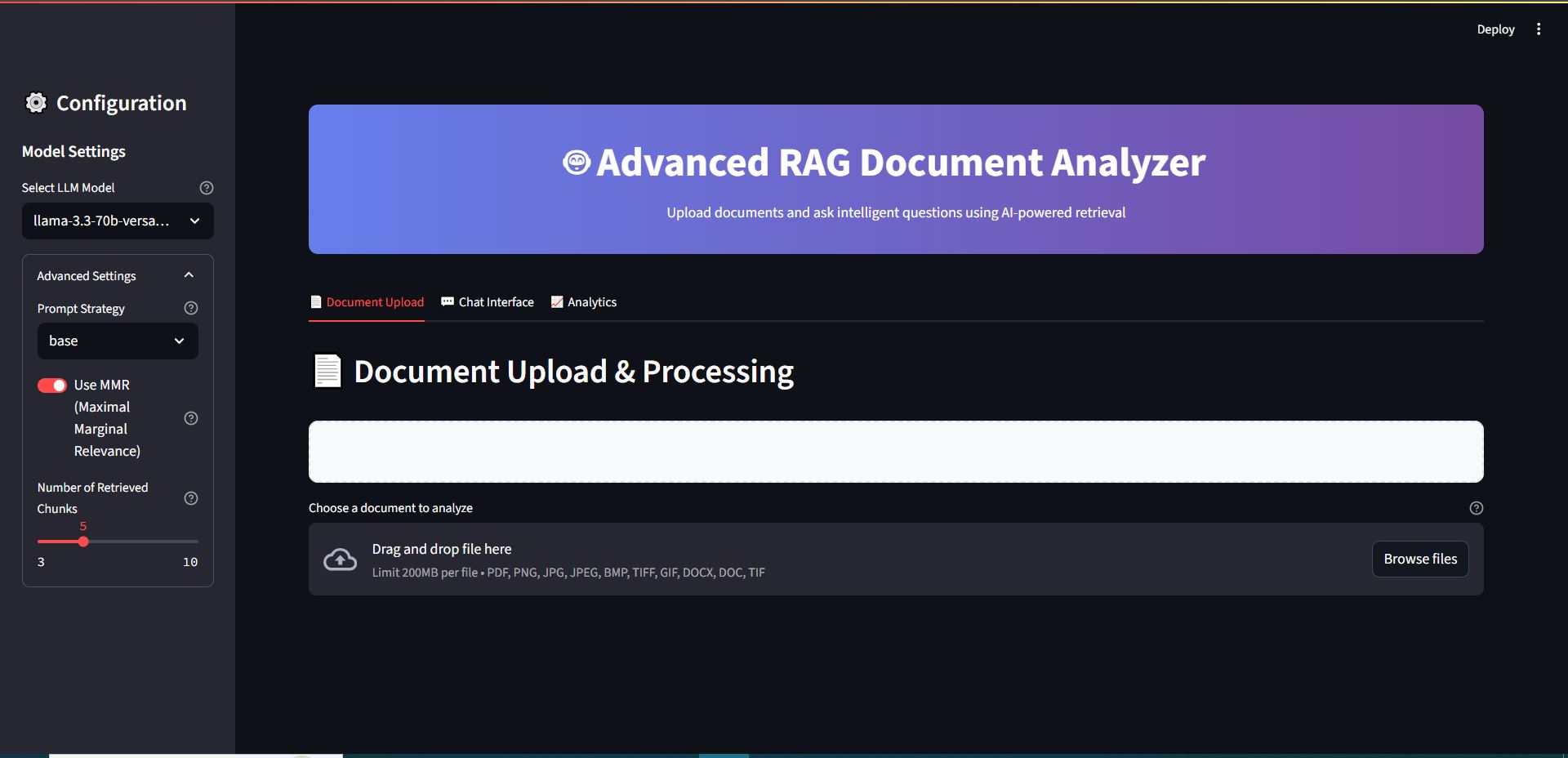Click the Browse files button

click(x=1419, y=559)
